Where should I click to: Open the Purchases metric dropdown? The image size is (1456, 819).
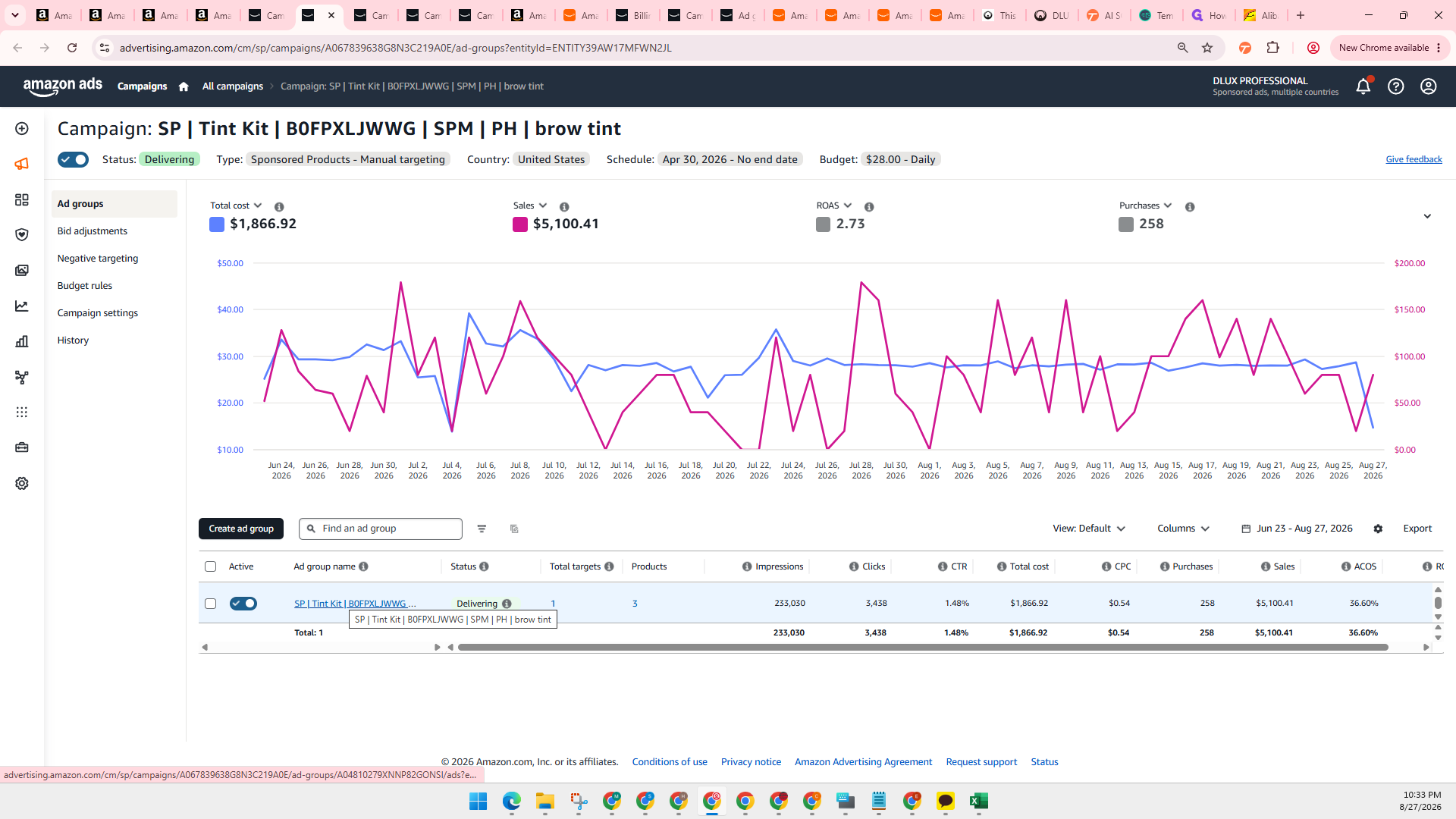1146,206
